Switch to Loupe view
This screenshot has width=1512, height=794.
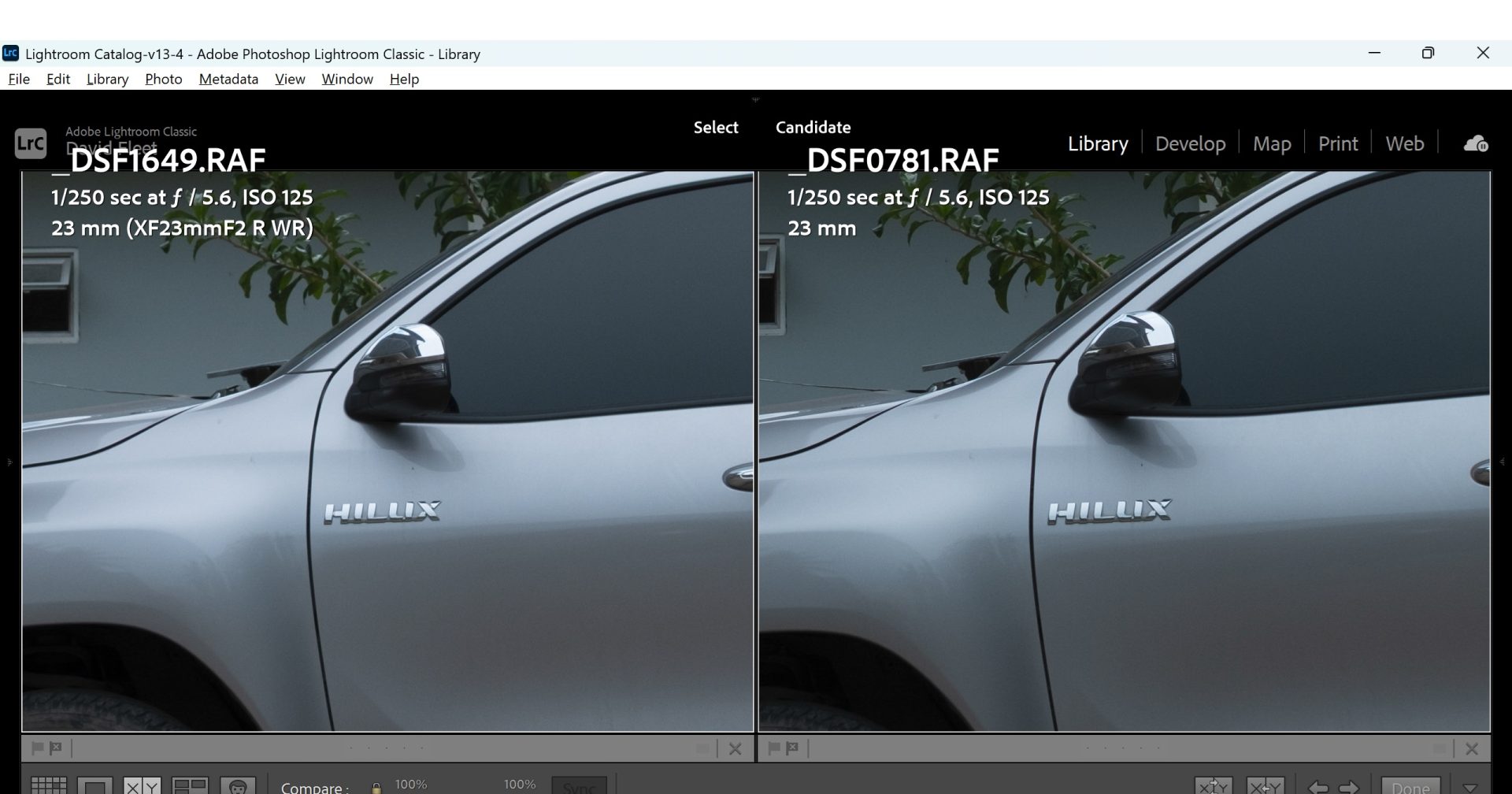94,786
